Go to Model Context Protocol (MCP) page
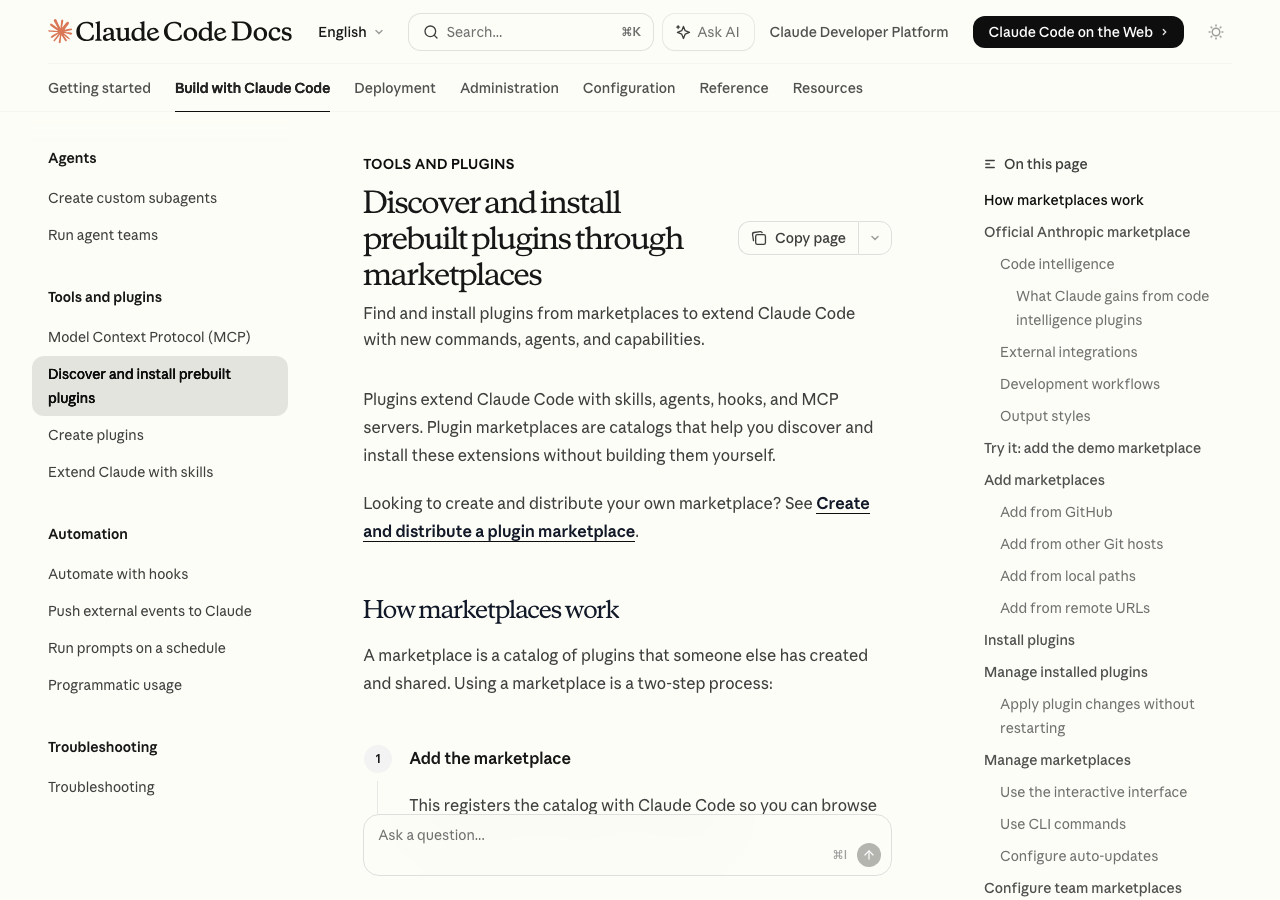Viewport: 1280px width, 900px height. (x=149, y=337)
